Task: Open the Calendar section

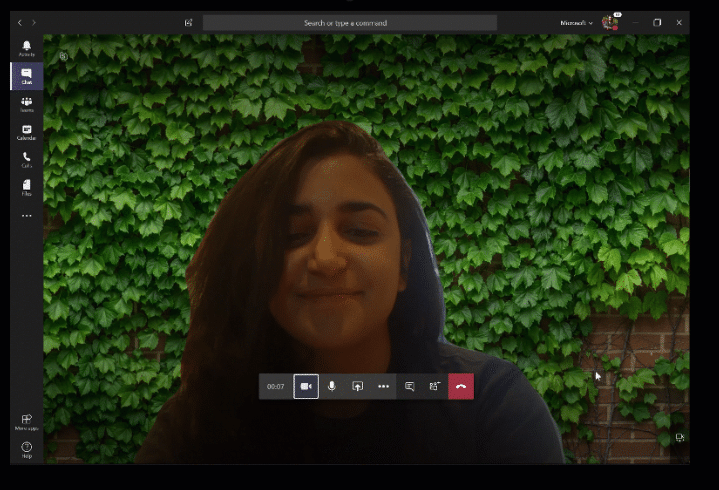Action: 27,132
